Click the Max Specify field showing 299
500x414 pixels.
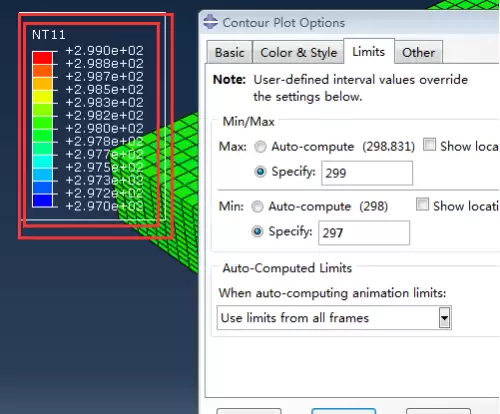pyautogui.click(x=367, y=173)
